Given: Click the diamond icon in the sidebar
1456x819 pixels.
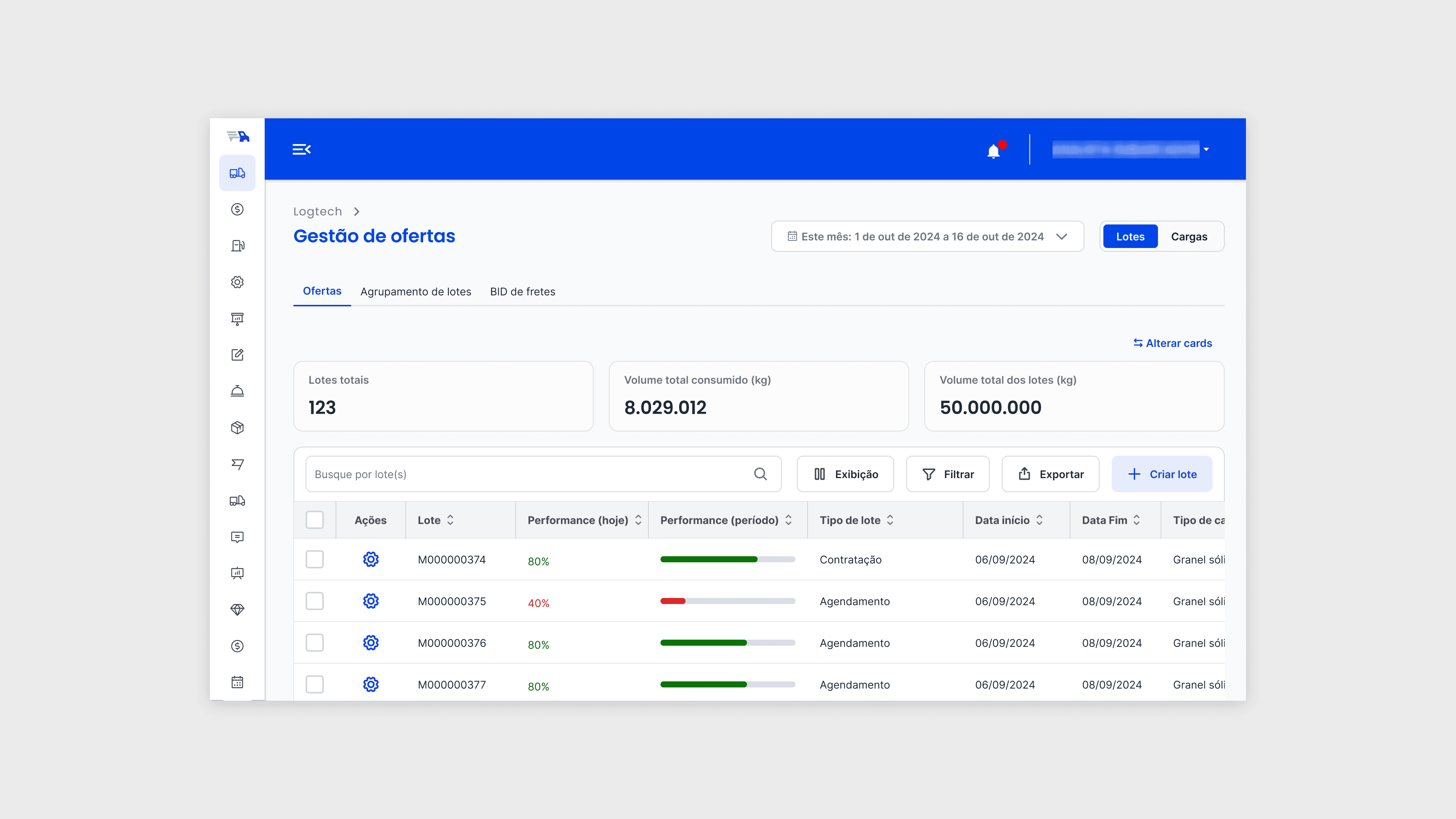Looking at the screenshot, I should pos(237,610).
